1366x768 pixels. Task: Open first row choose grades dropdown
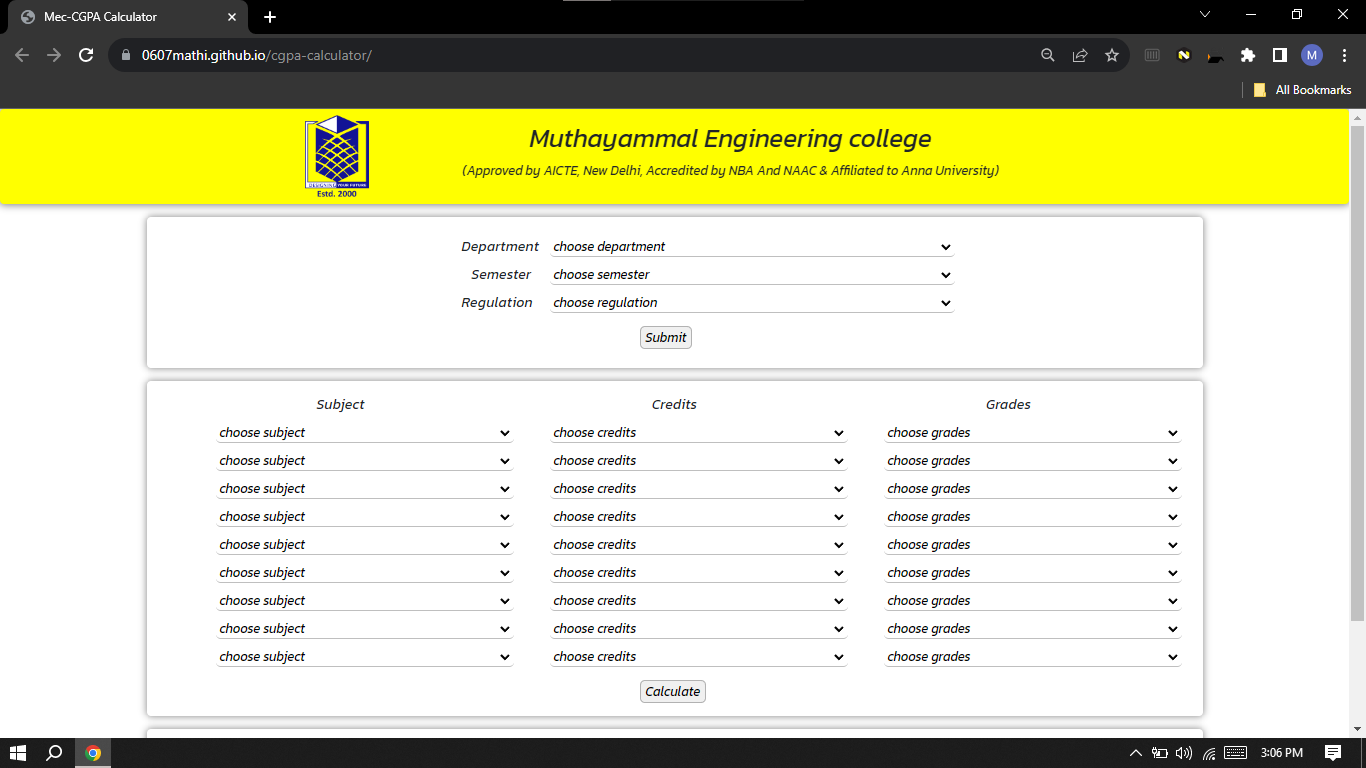point(1033,433)
